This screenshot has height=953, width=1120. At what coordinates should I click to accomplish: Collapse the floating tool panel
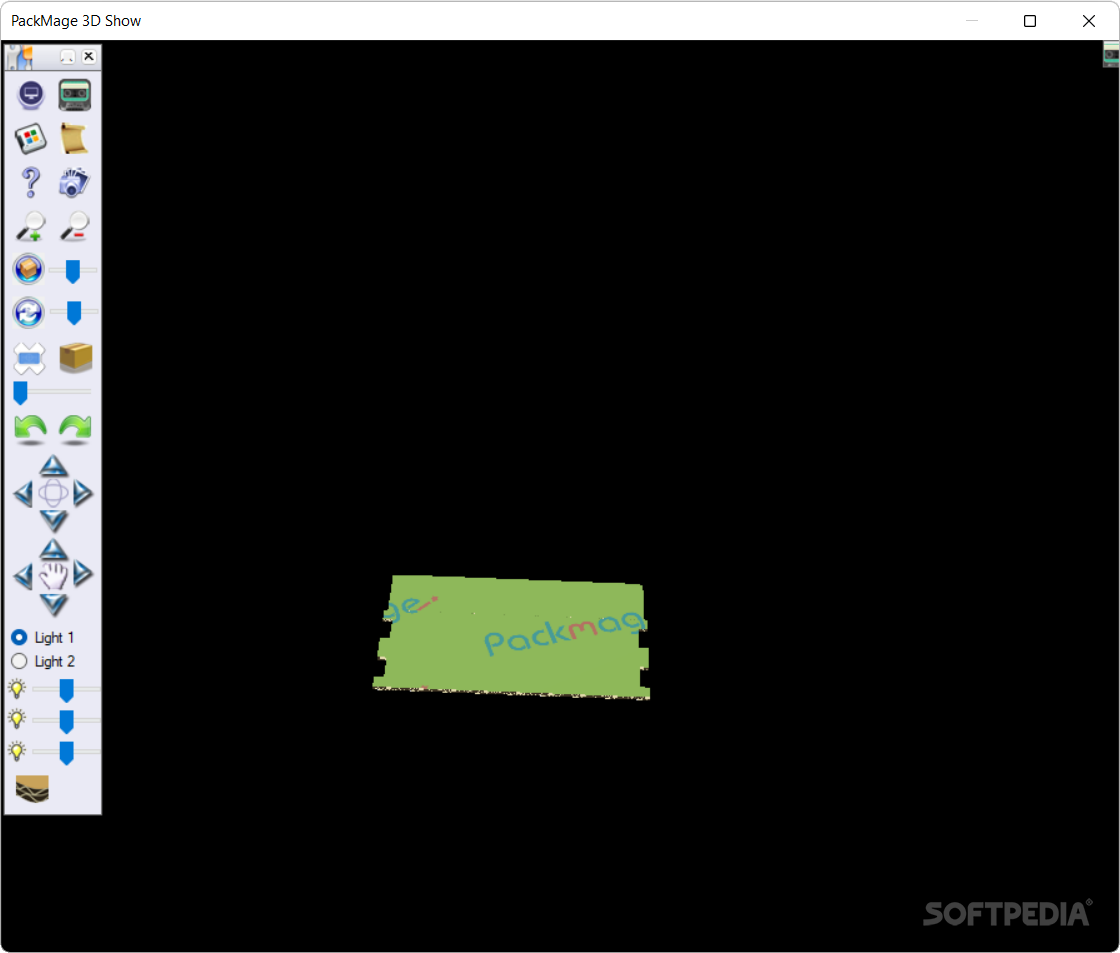point(67,56)
